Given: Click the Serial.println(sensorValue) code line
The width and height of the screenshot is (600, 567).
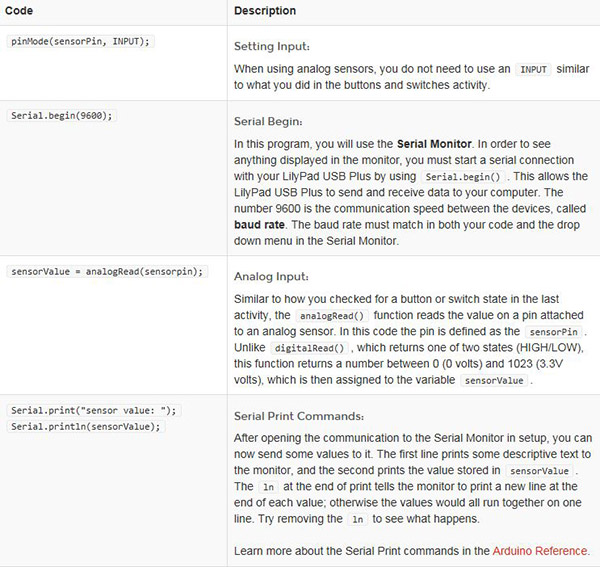Looking at the screenshot, I should 85,425.
